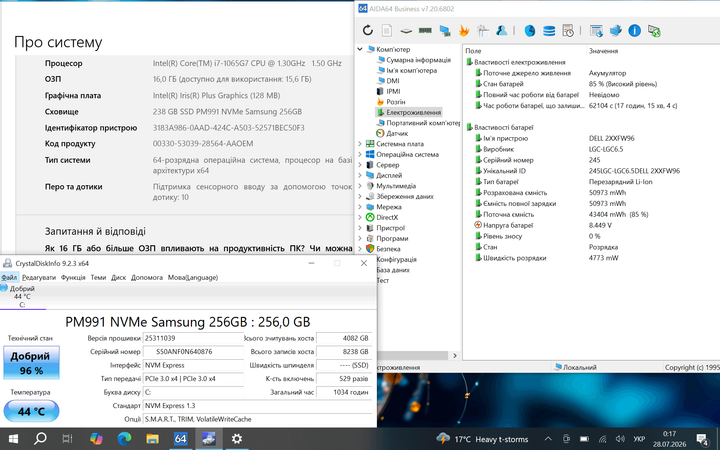Show hidden system tray icons chevron

[x=548, y=439]
